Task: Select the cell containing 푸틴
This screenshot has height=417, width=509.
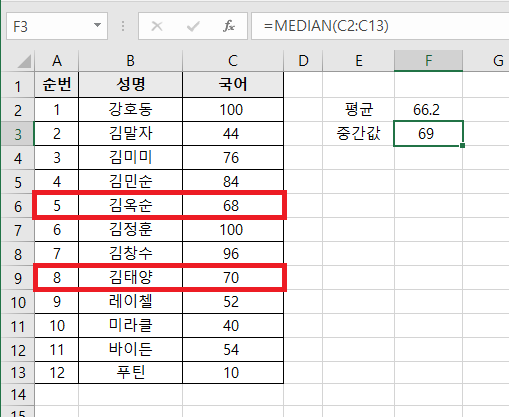Action: [x=130, y=373]
